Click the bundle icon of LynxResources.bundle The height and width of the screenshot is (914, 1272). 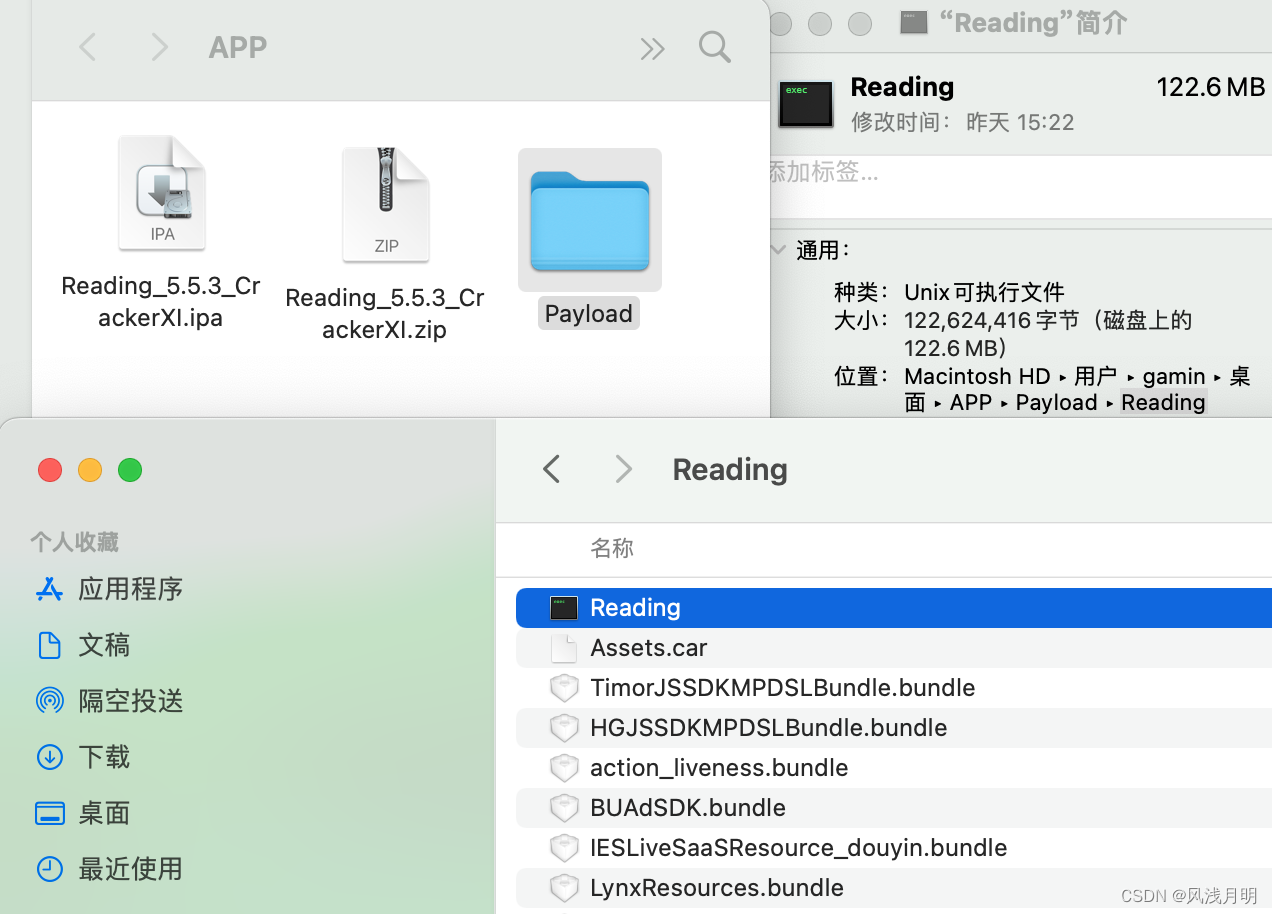coord(564,888)
